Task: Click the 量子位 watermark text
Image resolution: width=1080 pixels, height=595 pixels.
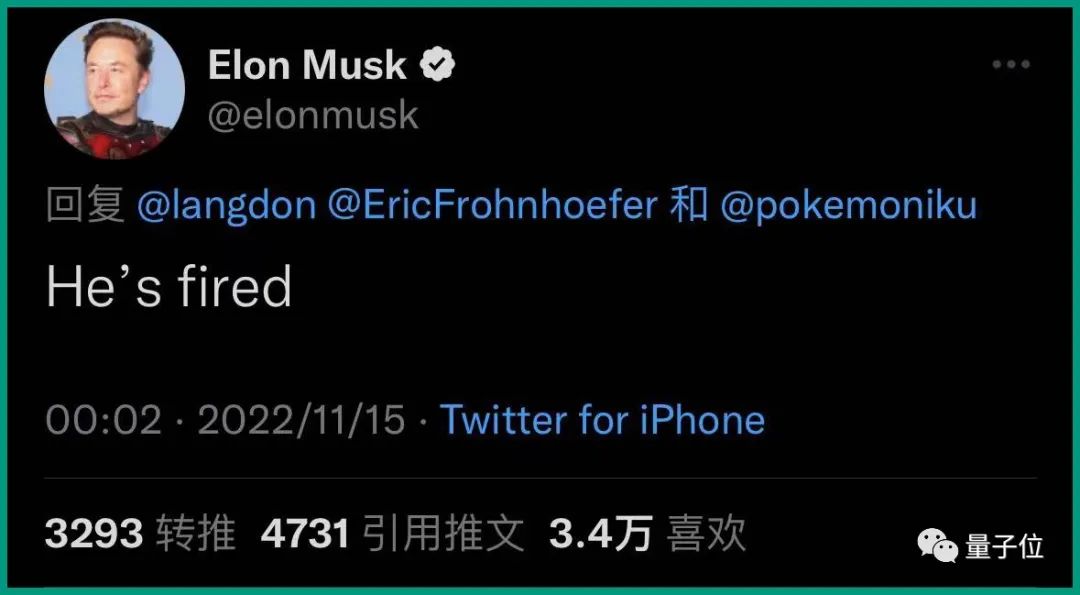Action: 1004,546
